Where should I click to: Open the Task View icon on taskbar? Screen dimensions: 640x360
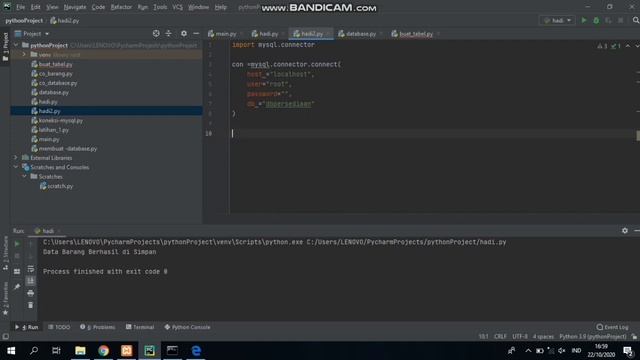56,351
